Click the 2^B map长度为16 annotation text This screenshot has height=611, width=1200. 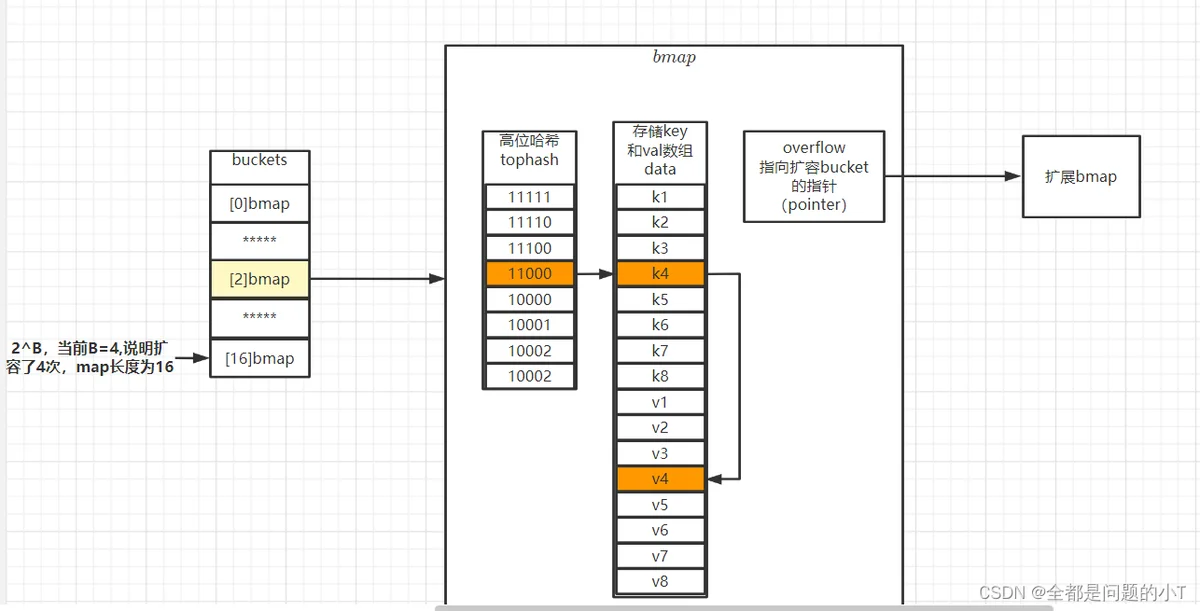[x=91, y=357]
